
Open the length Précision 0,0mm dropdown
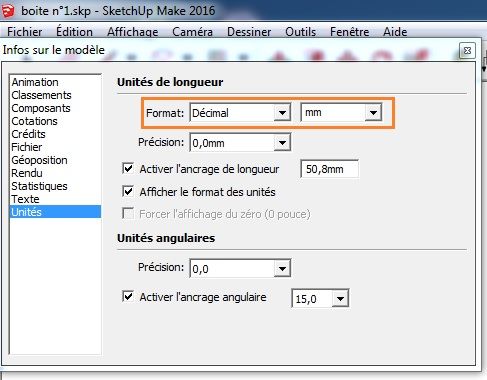point(240,143)
